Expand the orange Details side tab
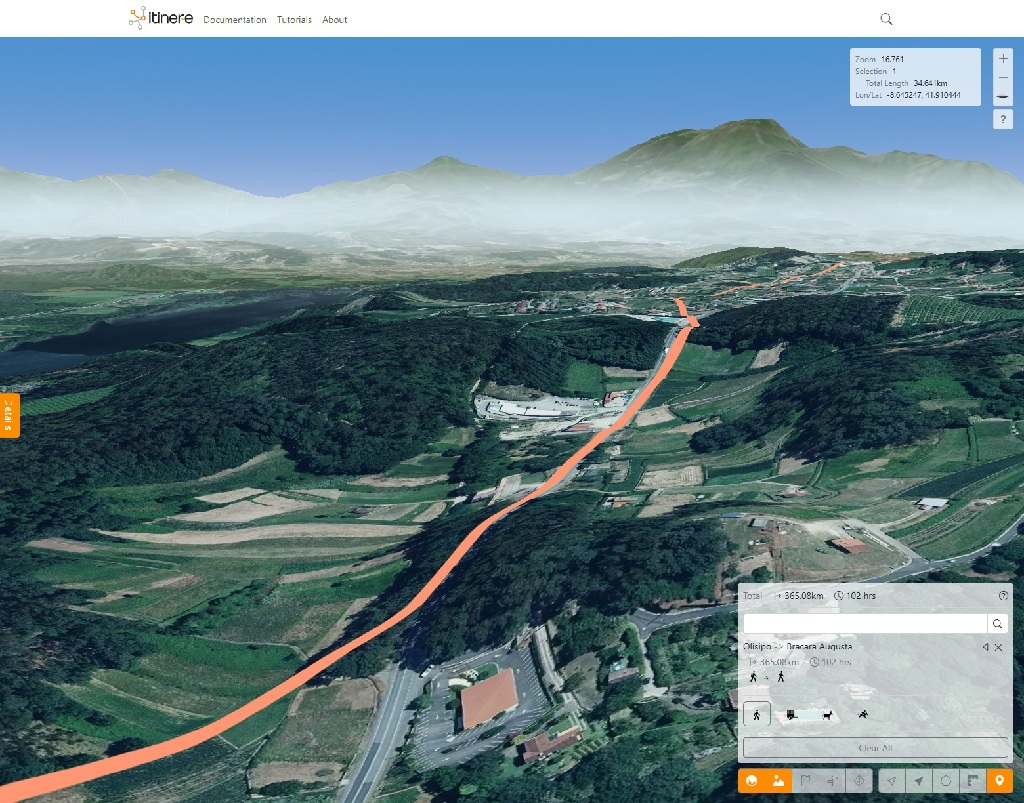Image resolution: width=1024 pixels, height=803 pixels. pyautogui.click(x=9, y=415)
